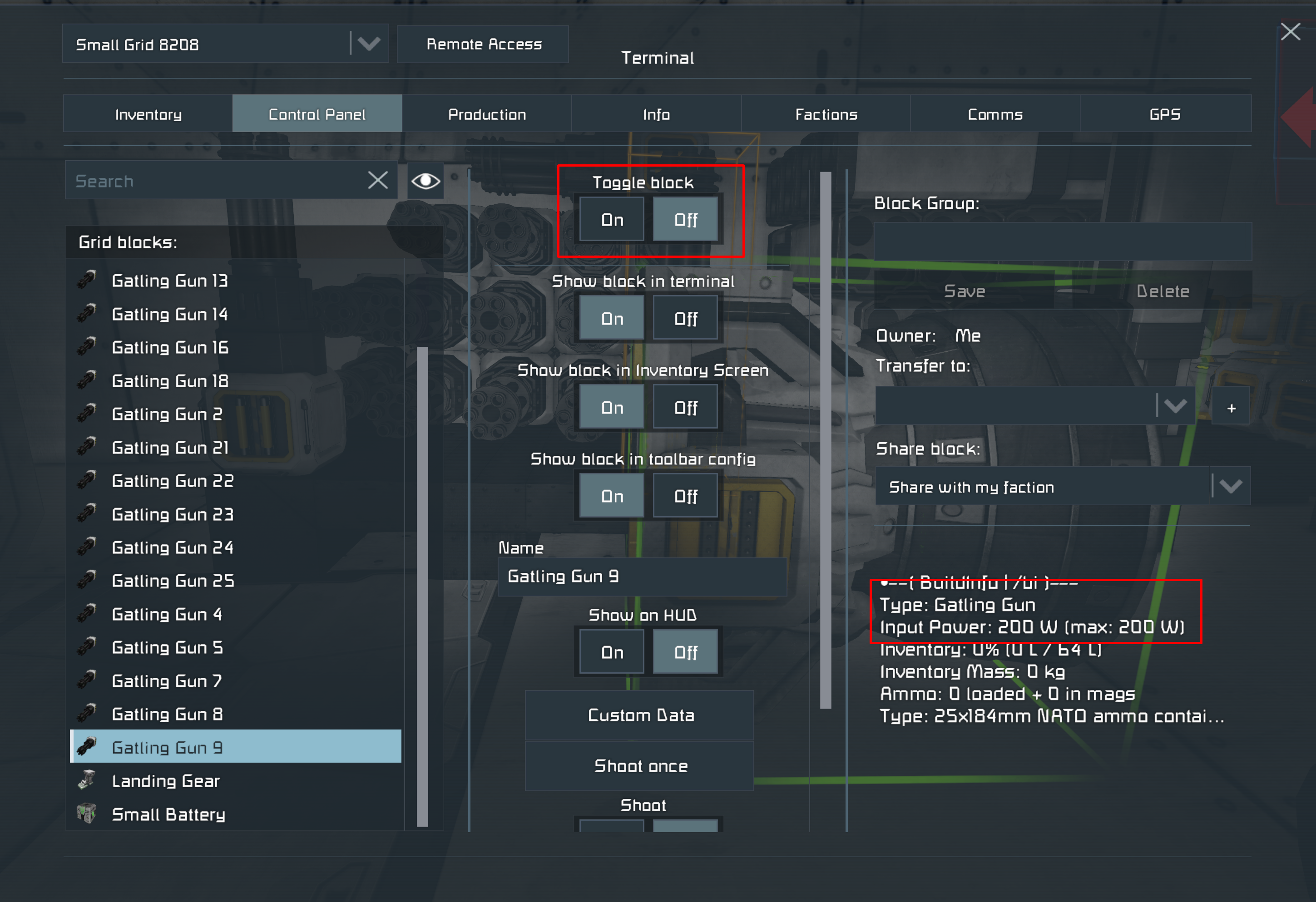Screen dimensions: 1316x902
Task: Turn Show on HUD On
Action: [612, 652]
